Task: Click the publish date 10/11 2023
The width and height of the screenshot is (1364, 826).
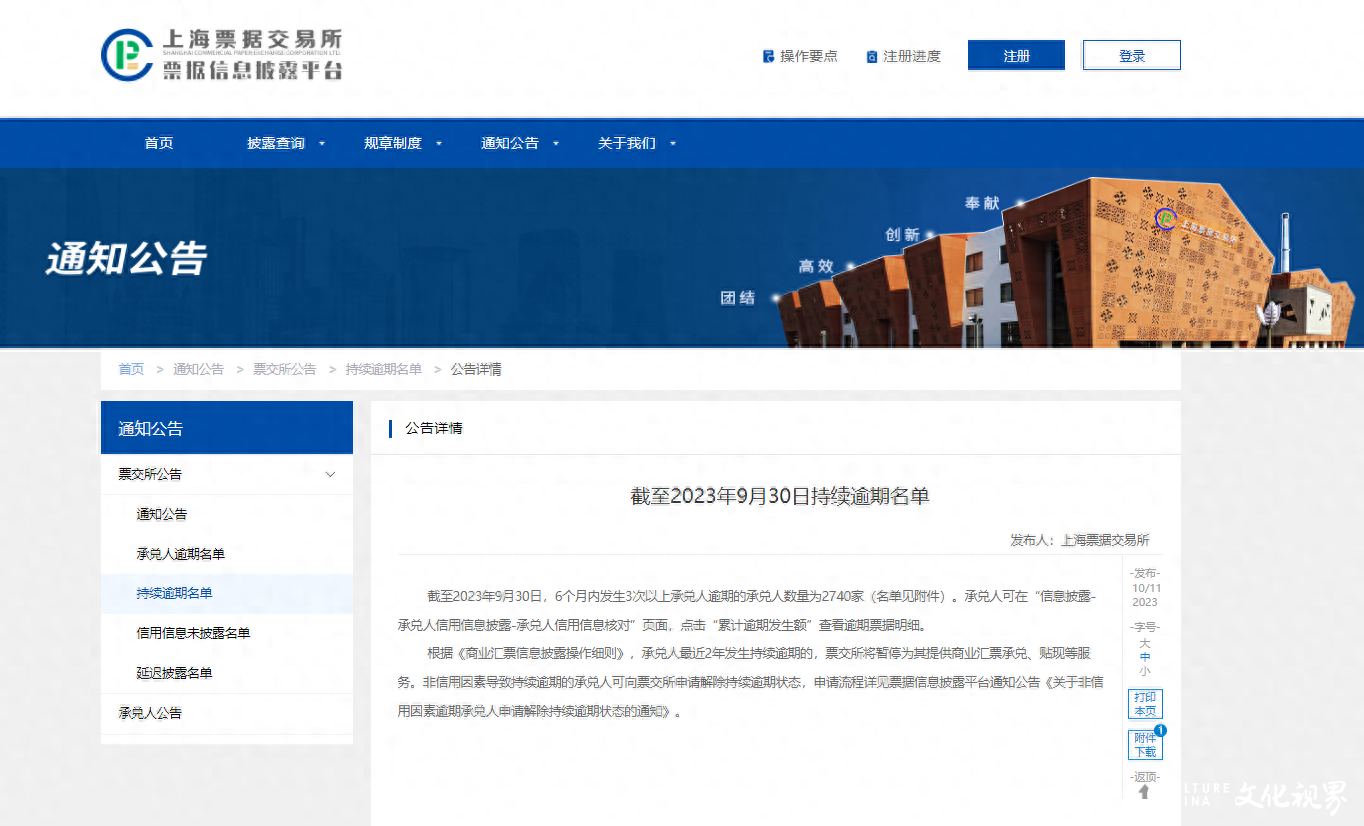Action: point(1145,595)
